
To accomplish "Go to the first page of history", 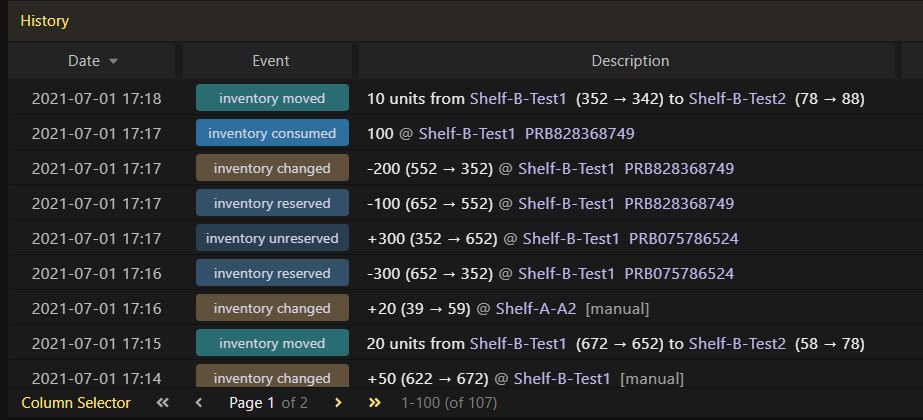I will [162, 403].
